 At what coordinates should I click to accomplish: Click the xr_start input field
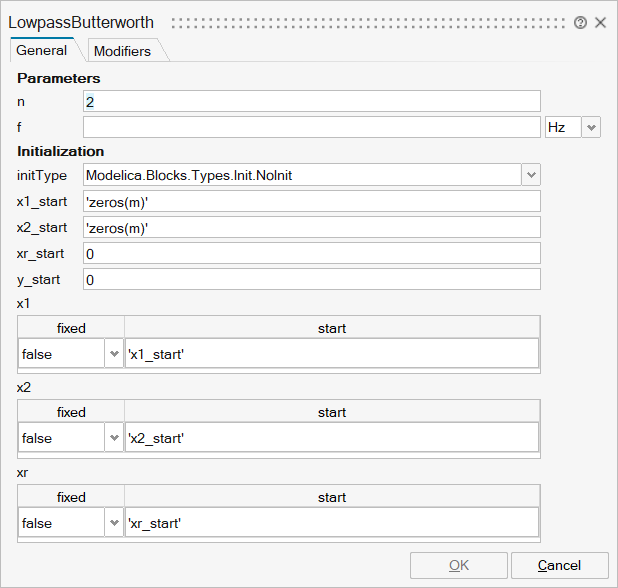[x=311, y=253]
